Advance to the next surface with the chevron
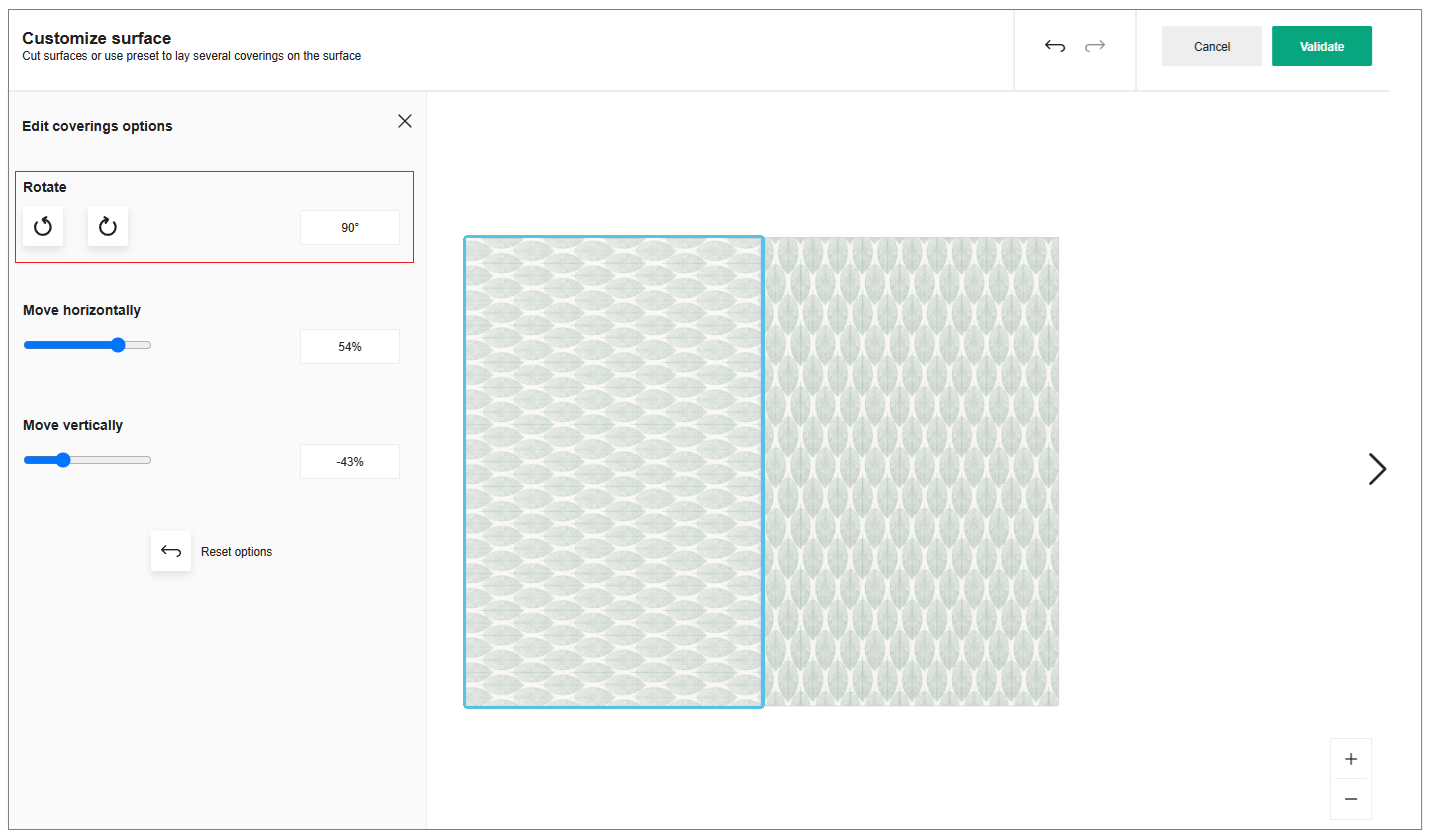 point(1377,469)
